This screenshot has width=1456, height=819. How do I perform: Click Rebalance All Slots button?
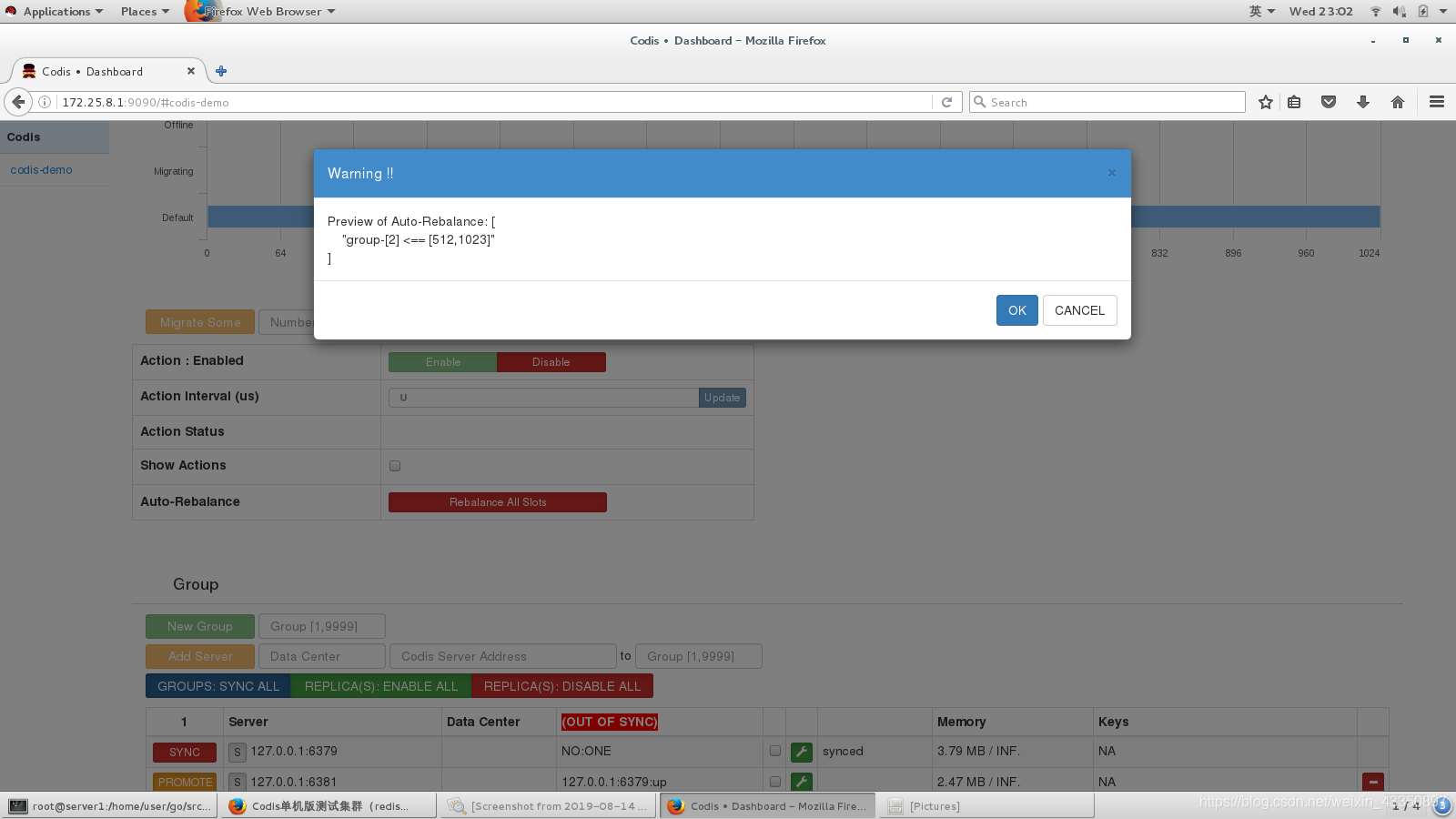click(x=498, y=502)
